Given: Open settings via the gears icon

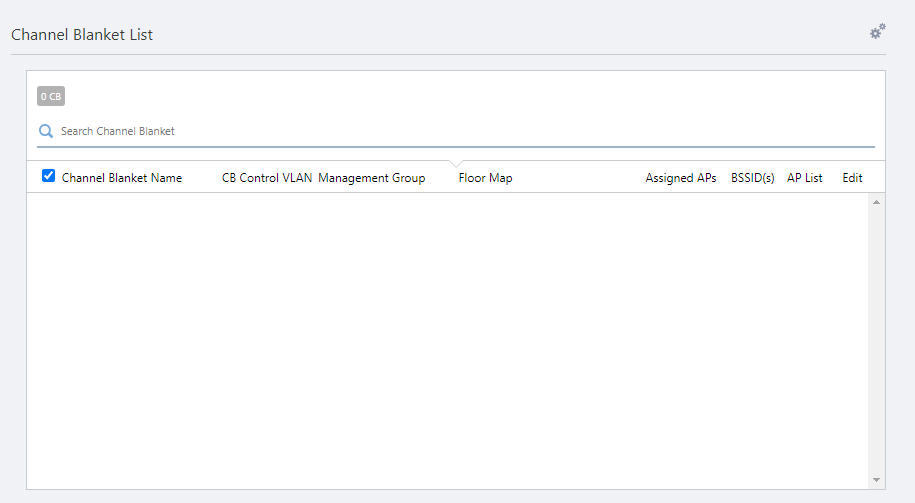Looking at the screenshot, I should tap(877, 32).
